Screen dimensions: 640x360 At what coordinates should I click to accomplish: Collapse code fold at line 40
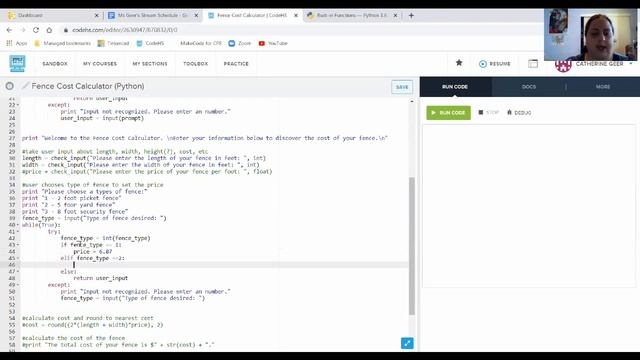coord(18,225)
